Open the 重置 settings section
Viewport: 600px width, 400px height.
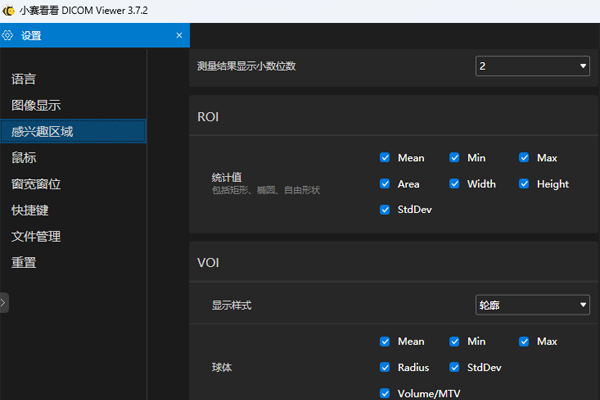[23, 262]
